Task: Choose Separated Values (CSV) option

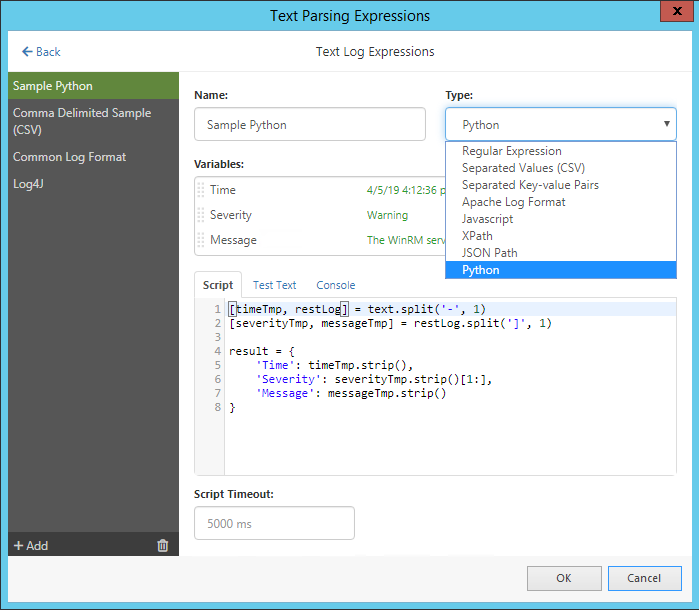Action: coord(561,168)
